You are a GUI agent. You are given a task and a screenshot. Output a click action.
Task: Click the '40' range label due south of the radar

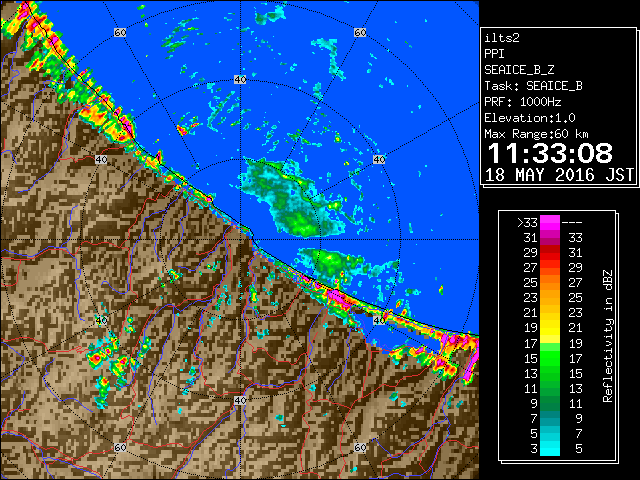[x=240, y=400]
